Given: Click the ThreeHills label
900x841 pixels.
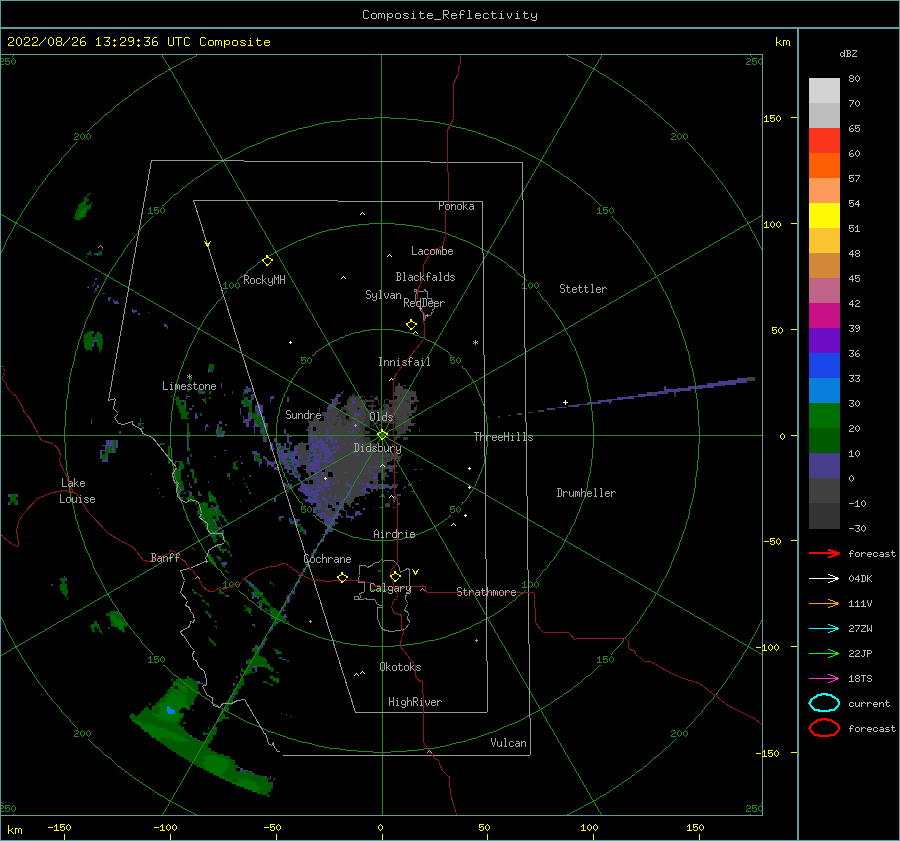Looking at the screenshot, I should point(503,437).
